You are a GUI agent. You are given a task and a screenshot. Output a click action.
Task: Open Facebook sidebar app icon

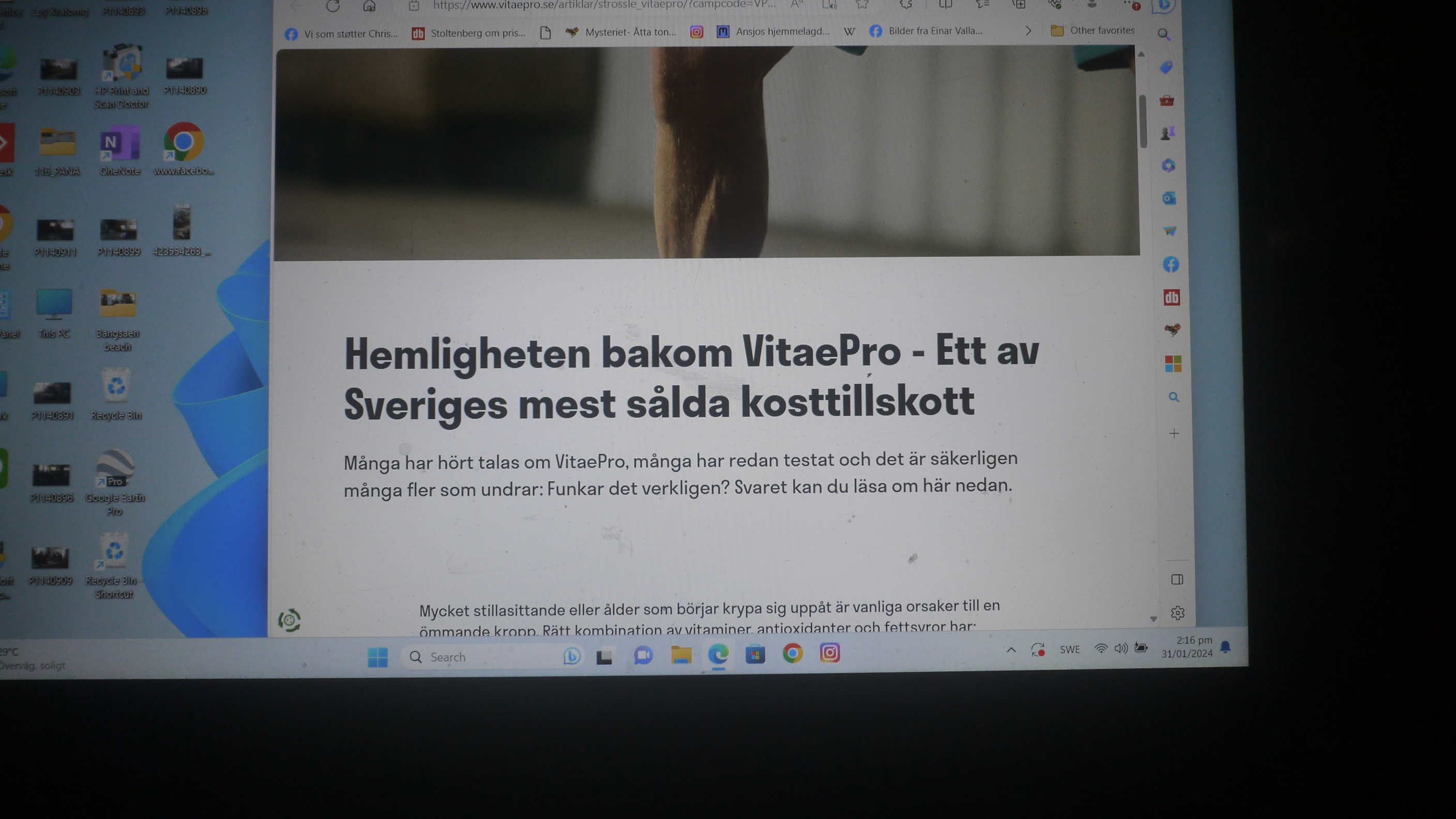[x=1171, y=264]
